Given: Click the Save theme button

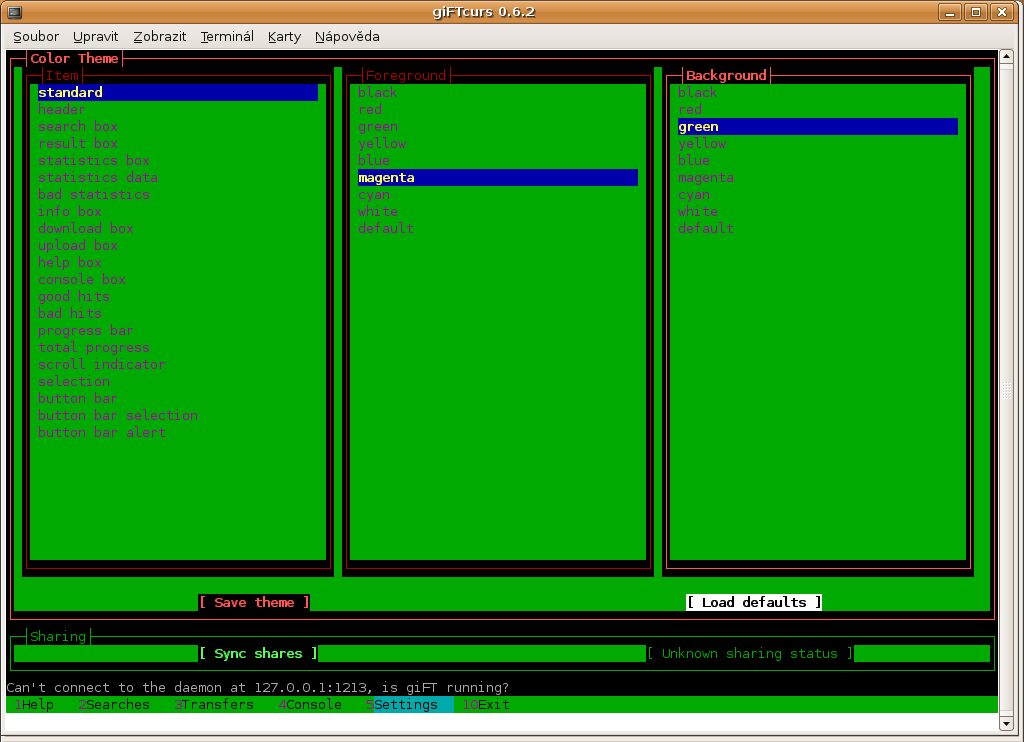Looking at the screenshot, I should pos(254,602).
